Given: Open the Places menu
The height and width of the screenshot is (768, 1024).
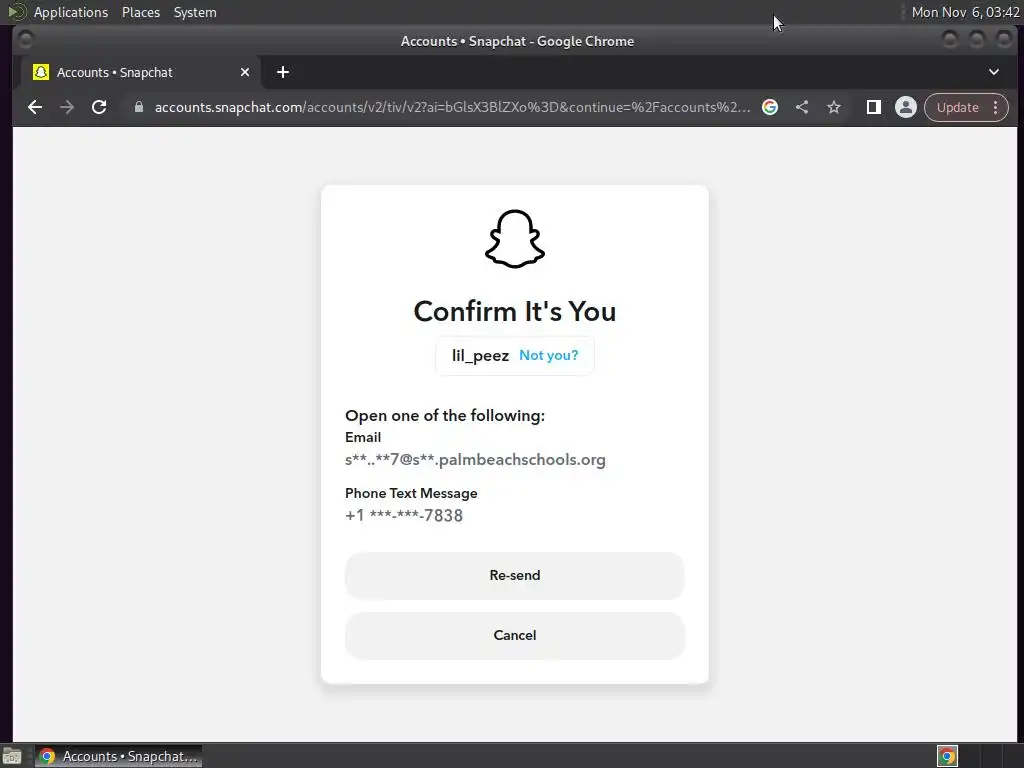Looking at the screenshot, I should (141, 12).
